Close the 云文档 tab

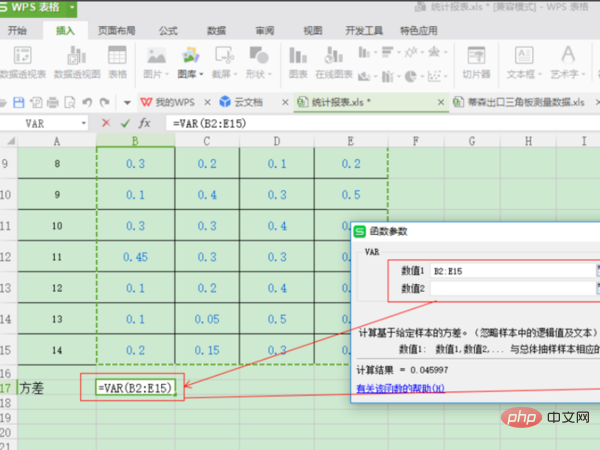pyautogui.click(x=285, y=102)
